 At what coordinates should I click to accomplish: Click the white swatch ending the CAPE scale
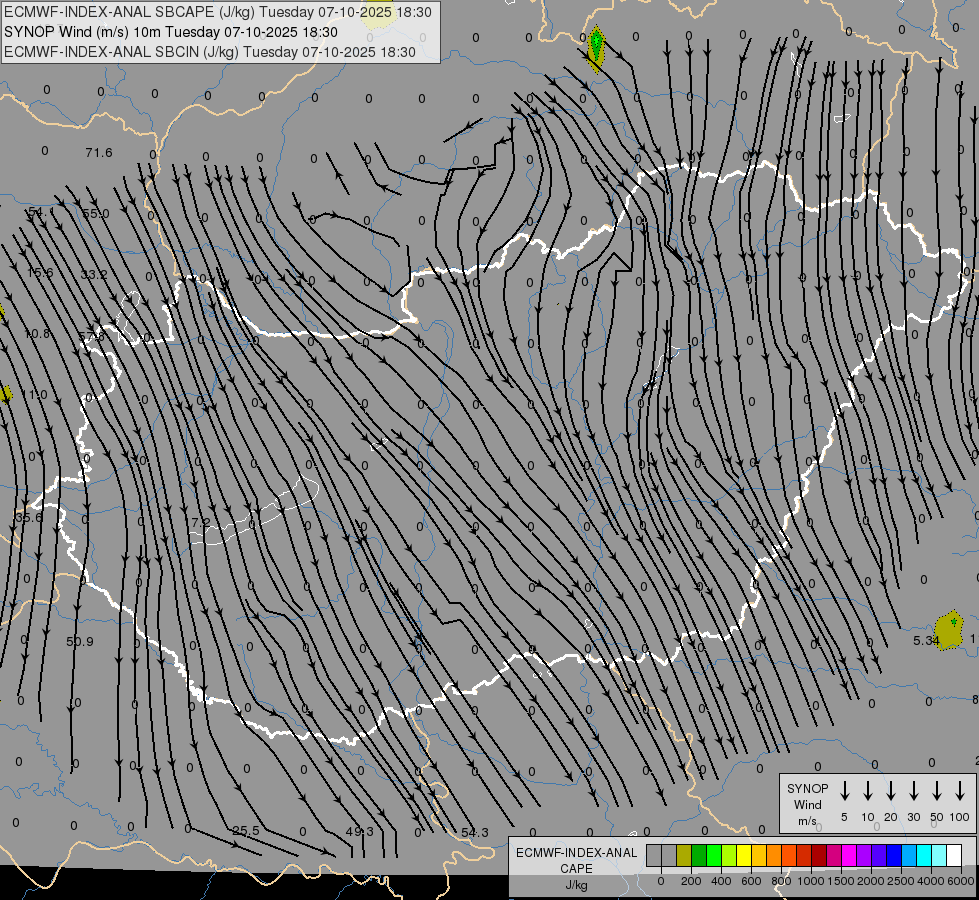954,855
